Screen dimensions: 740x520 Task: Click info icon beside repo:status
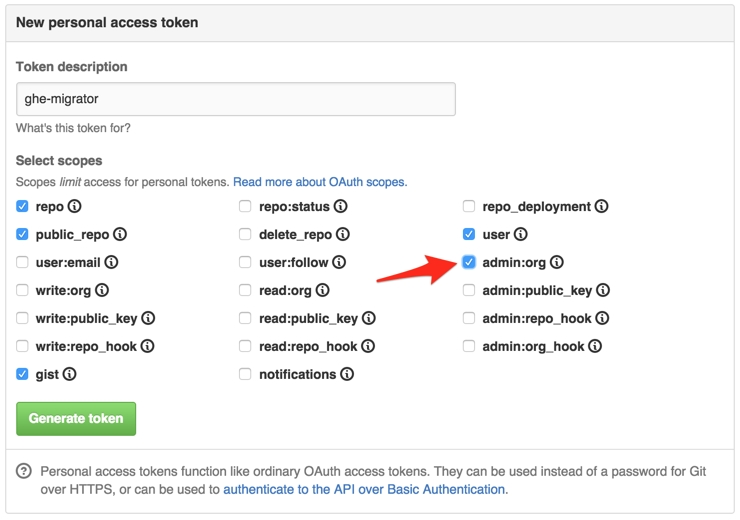coord(341,207)
